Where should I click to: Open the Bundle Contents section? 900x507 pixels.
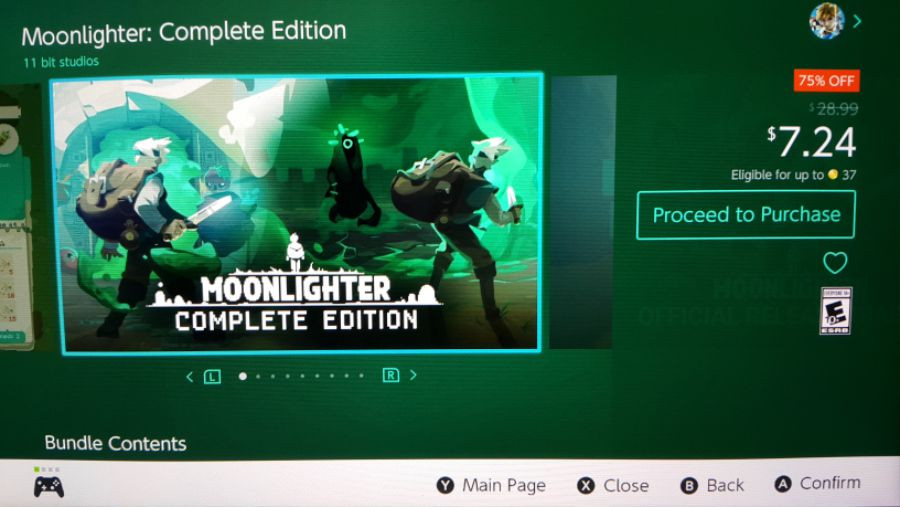coord(115,443)
